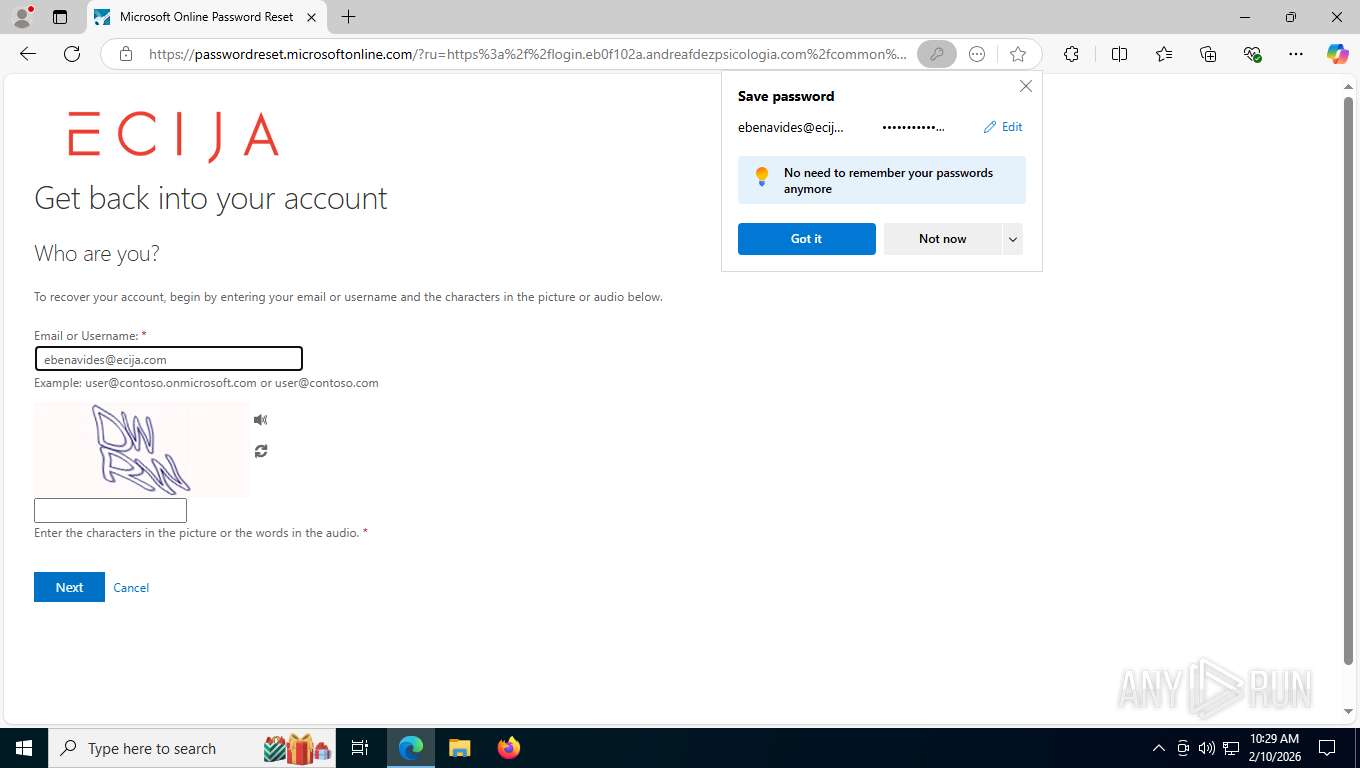Focus the captcha characters input box

point(110,510)
